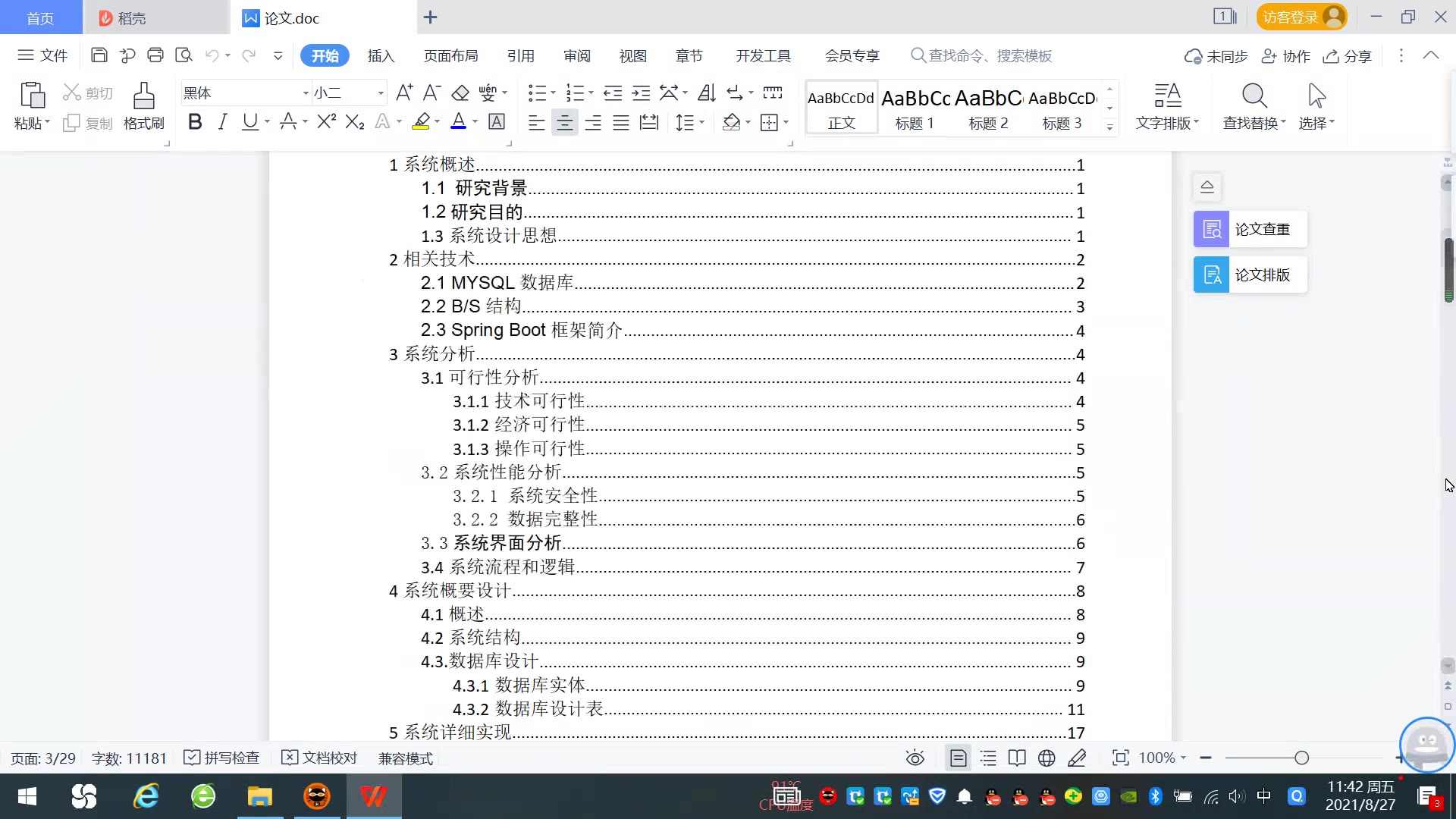Viewport: 1456px width, 819px height.
Task: Open the 插入 ribbon tab
Action: pyautogui.click(x=381, y=55)
